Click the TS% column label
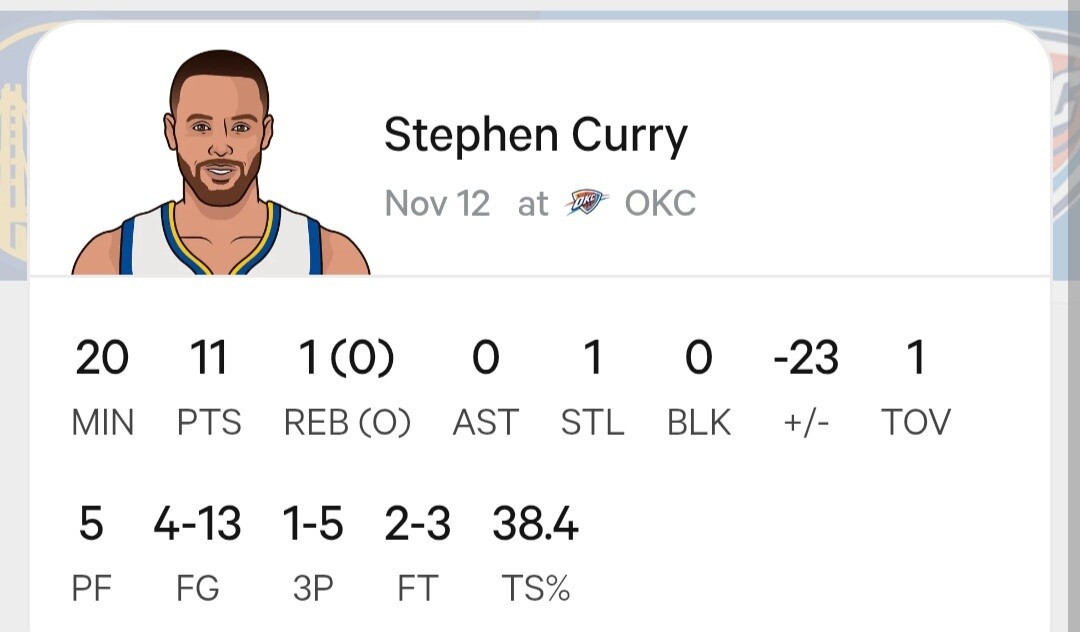The height and width of the screenshot is (632, 1080). (535, 589)
